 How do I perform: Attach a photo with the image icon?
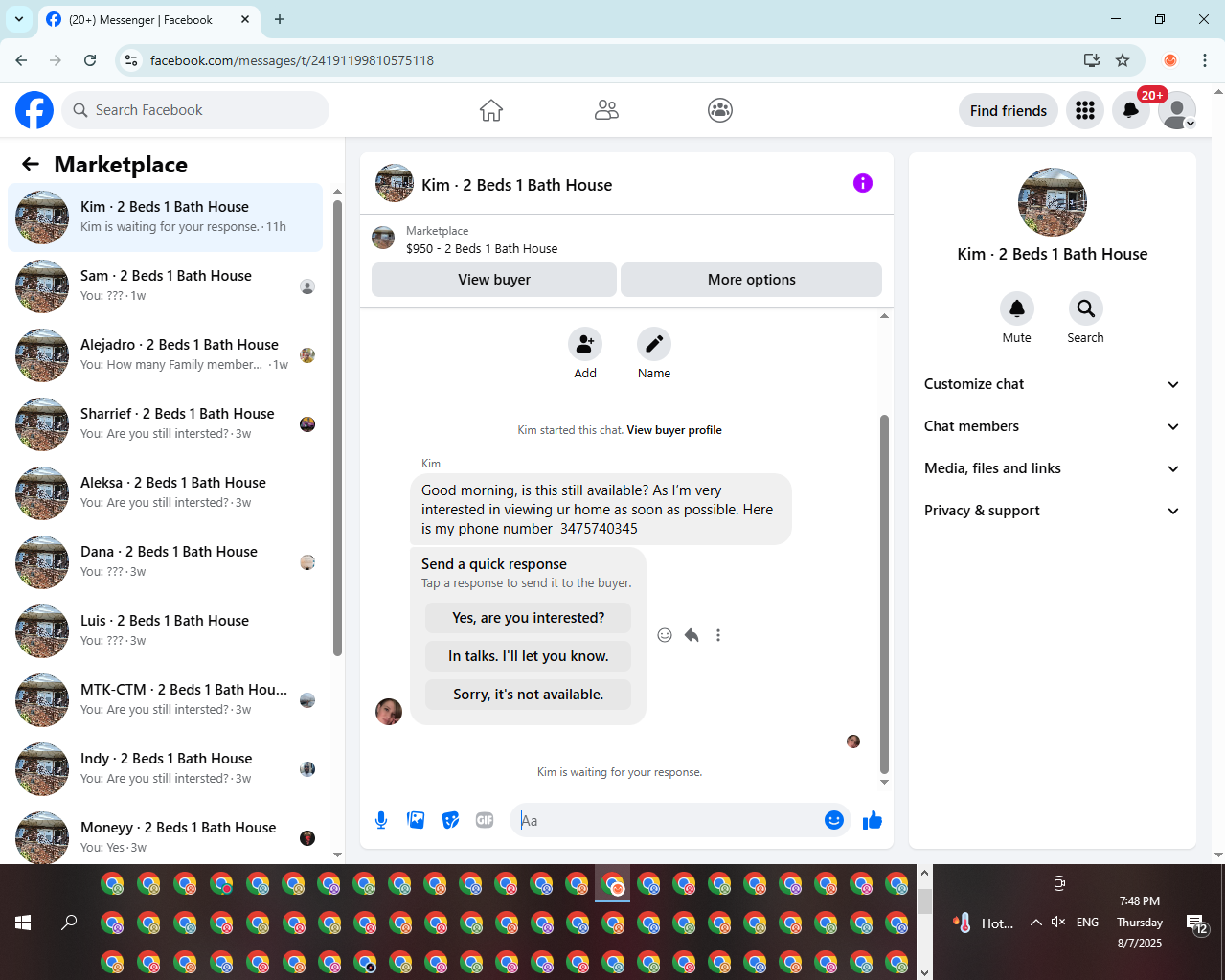tap(416, 820)
